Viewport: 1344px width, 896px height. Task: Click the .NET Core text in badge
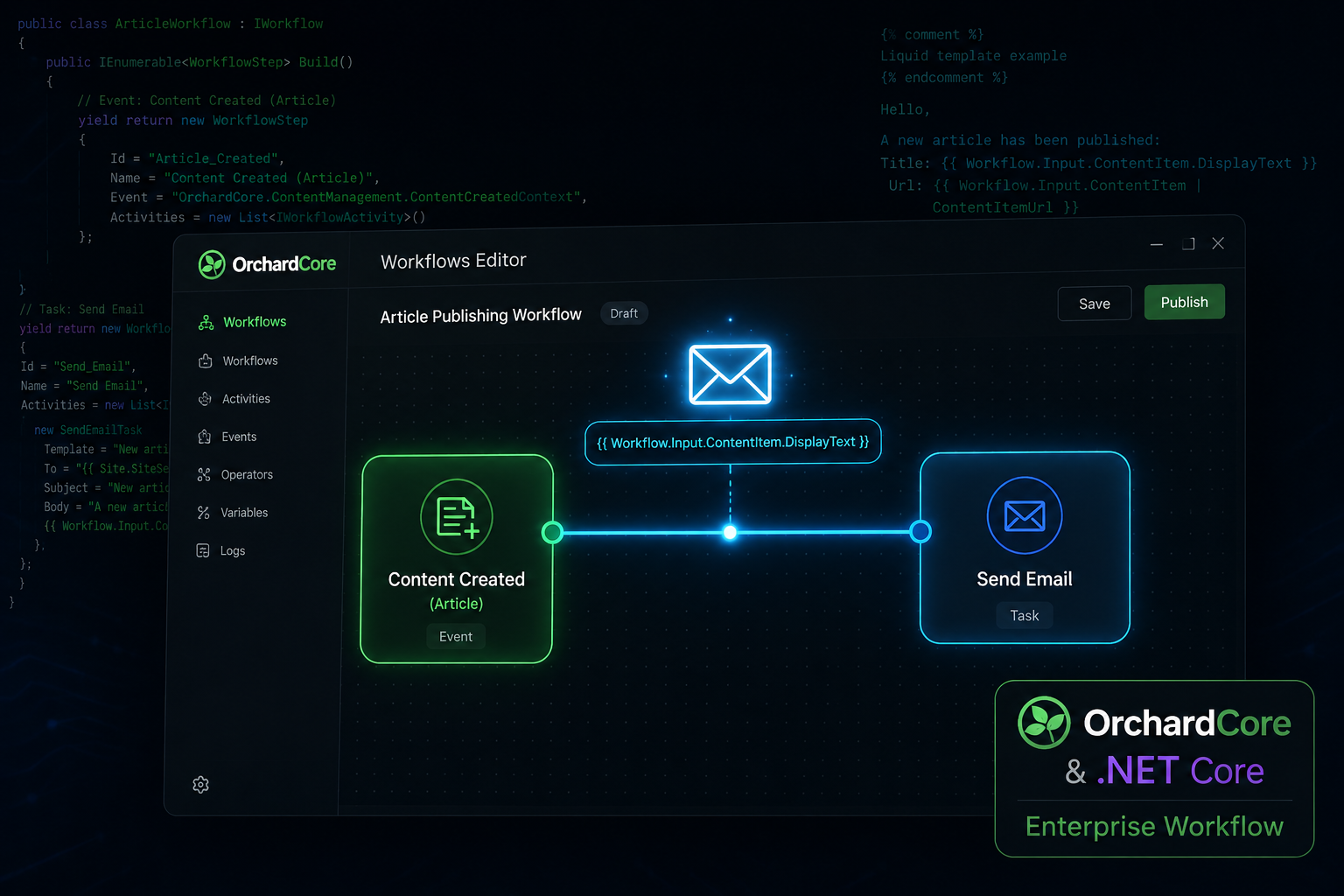point(1179,771)
